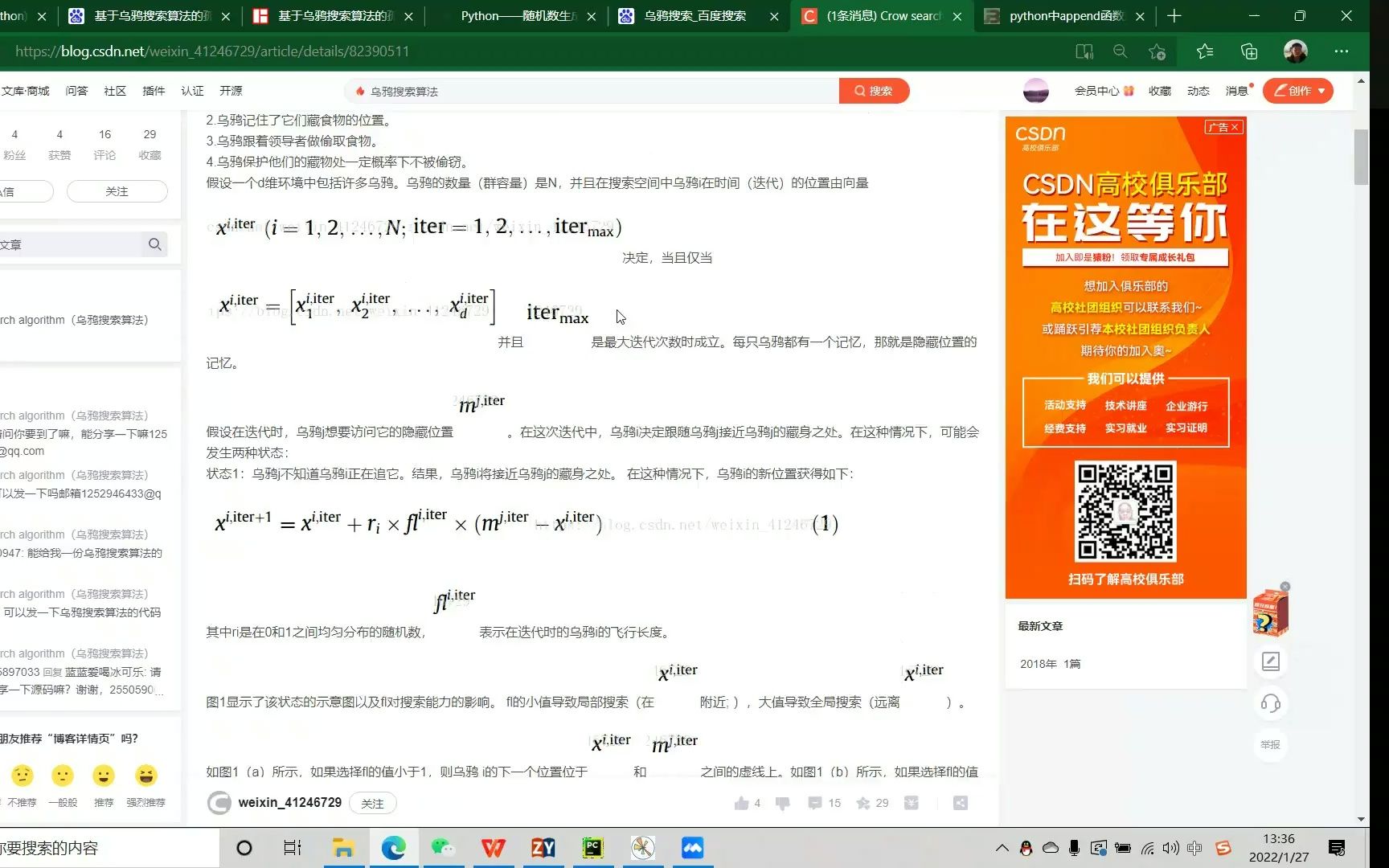Open the browser settings and more menu
This screenshot has height=868, width=1389.
(1342, 51)
